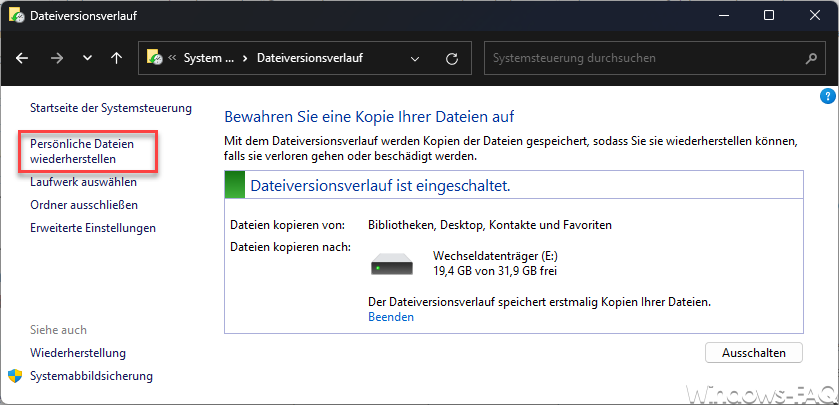Click the green status indicator block
The height and width of the screenshot is (405, 839).
[x=234, y=185]
